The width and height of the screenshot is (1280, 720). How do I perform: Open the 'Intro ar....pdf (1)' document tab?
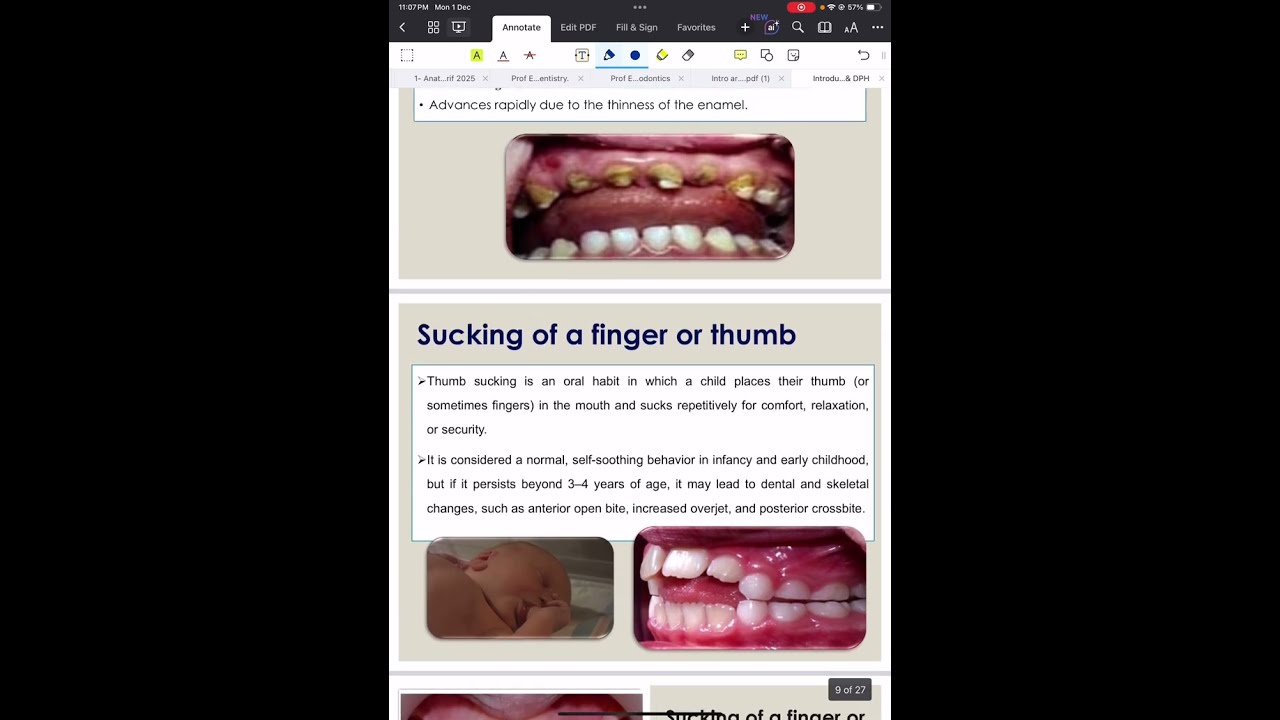pos(741,78)
